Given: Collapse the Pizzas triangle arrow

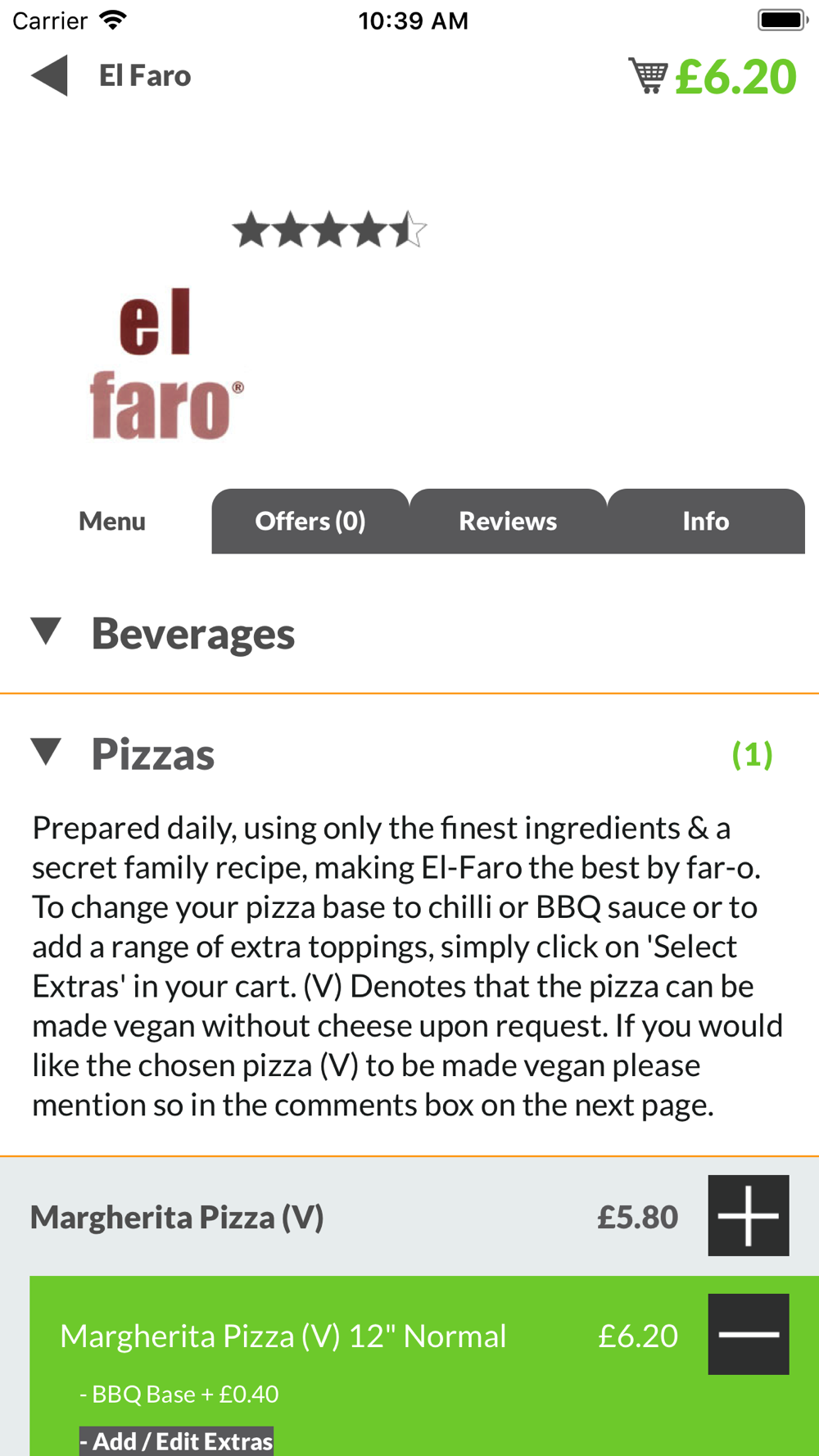Looking at the screenshot, I should click(47, 753).
